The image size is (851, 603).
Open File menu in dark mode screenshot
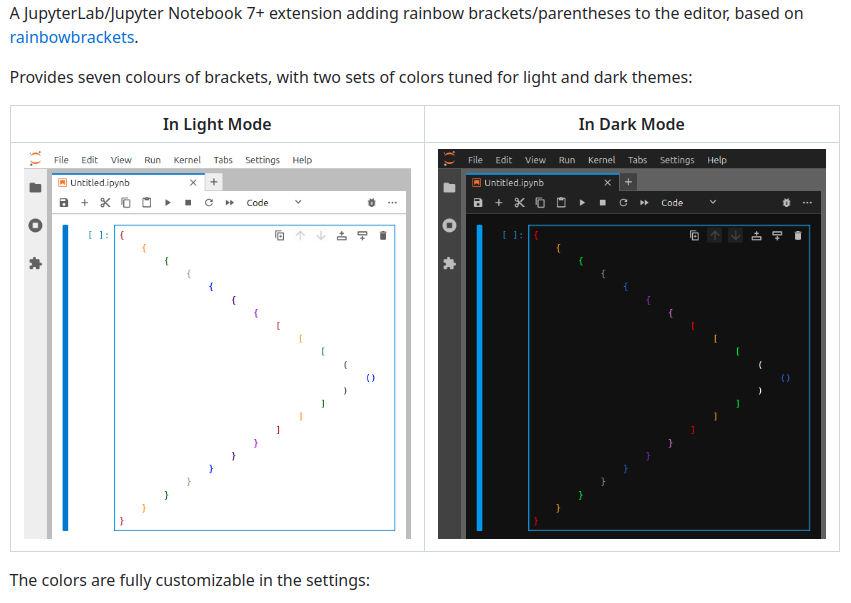point(475,160)
